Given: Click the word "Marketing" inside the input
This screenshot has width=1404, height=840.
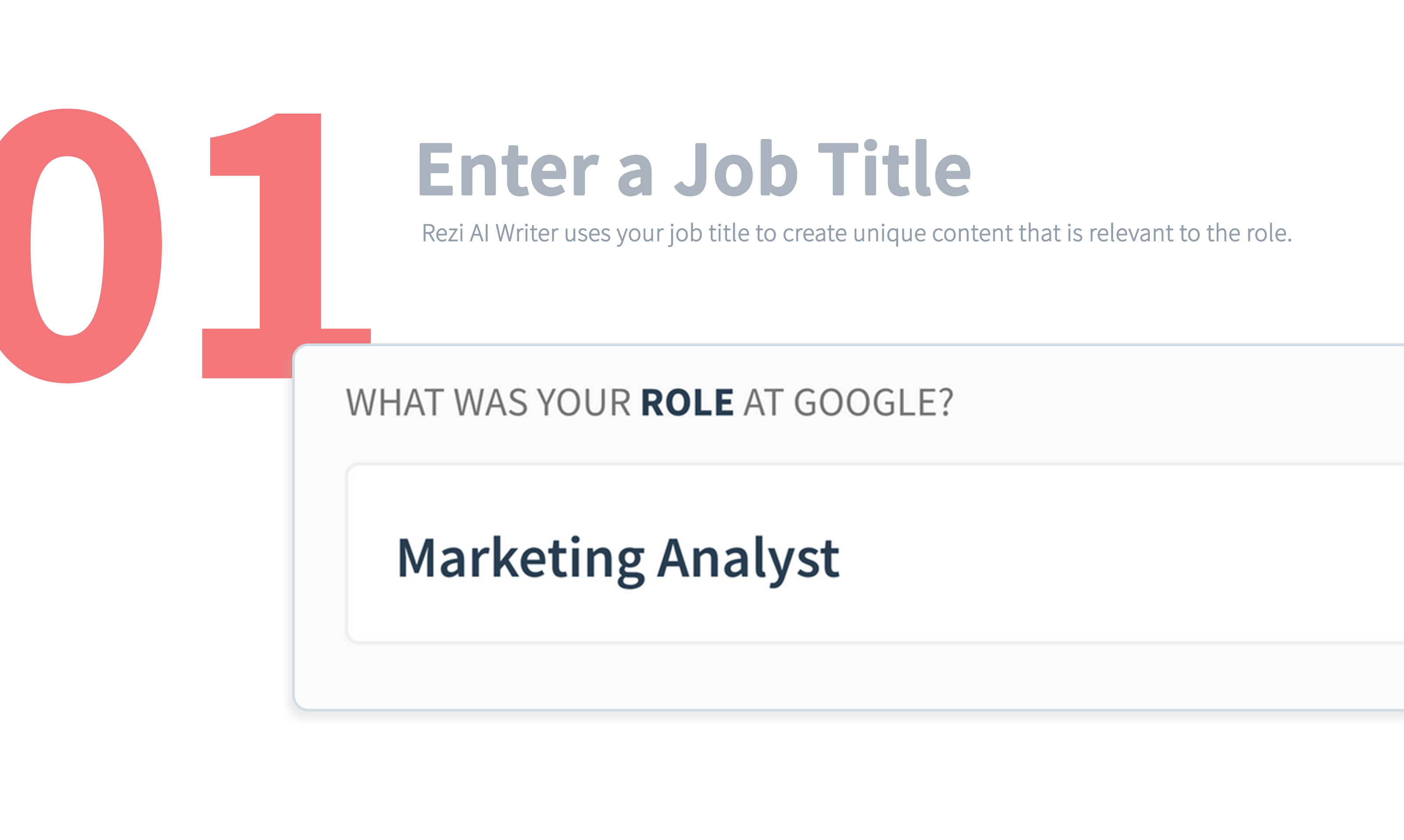Looking at the screenshot, I should [521, 559].
